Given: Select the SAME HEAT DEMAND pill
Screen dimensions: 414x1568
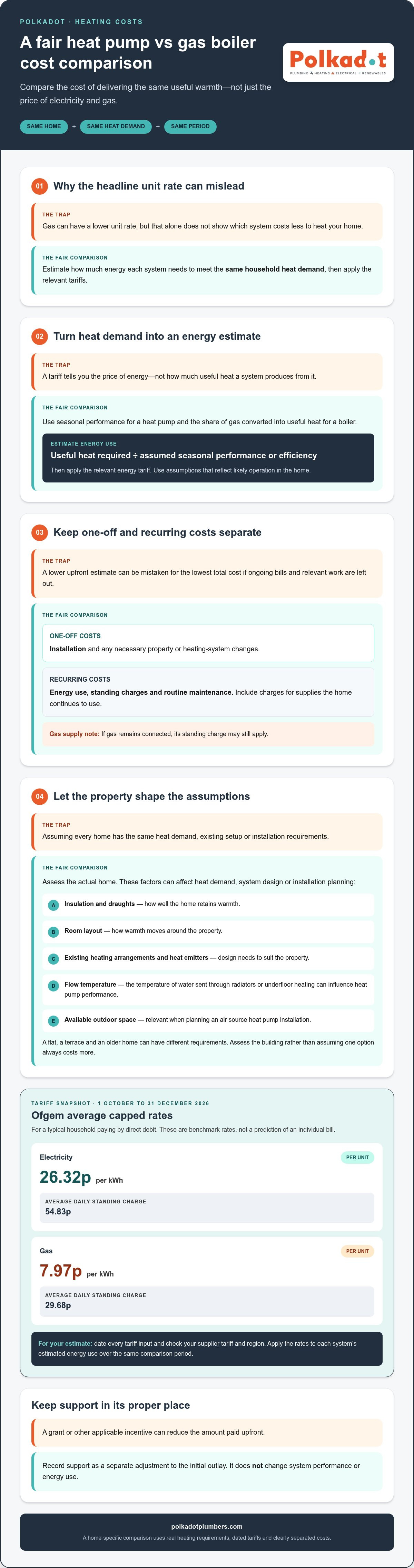Looking at the screenshot, I should point(116,126).
